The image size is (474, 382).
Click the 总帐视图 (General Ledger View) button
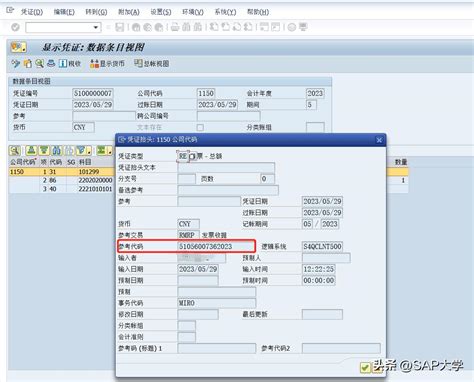click(152, 63)
